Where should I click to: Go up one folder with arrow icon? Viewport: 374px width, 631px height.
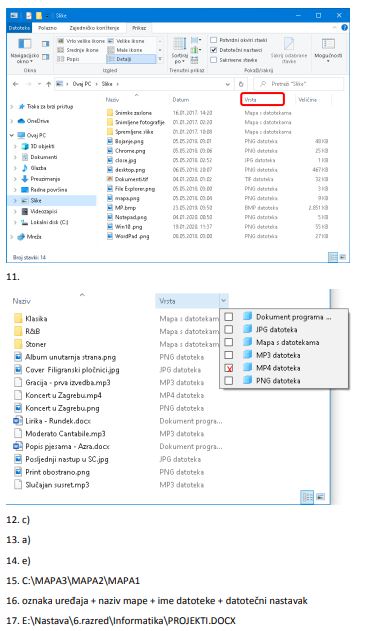[x=49, y=84]
